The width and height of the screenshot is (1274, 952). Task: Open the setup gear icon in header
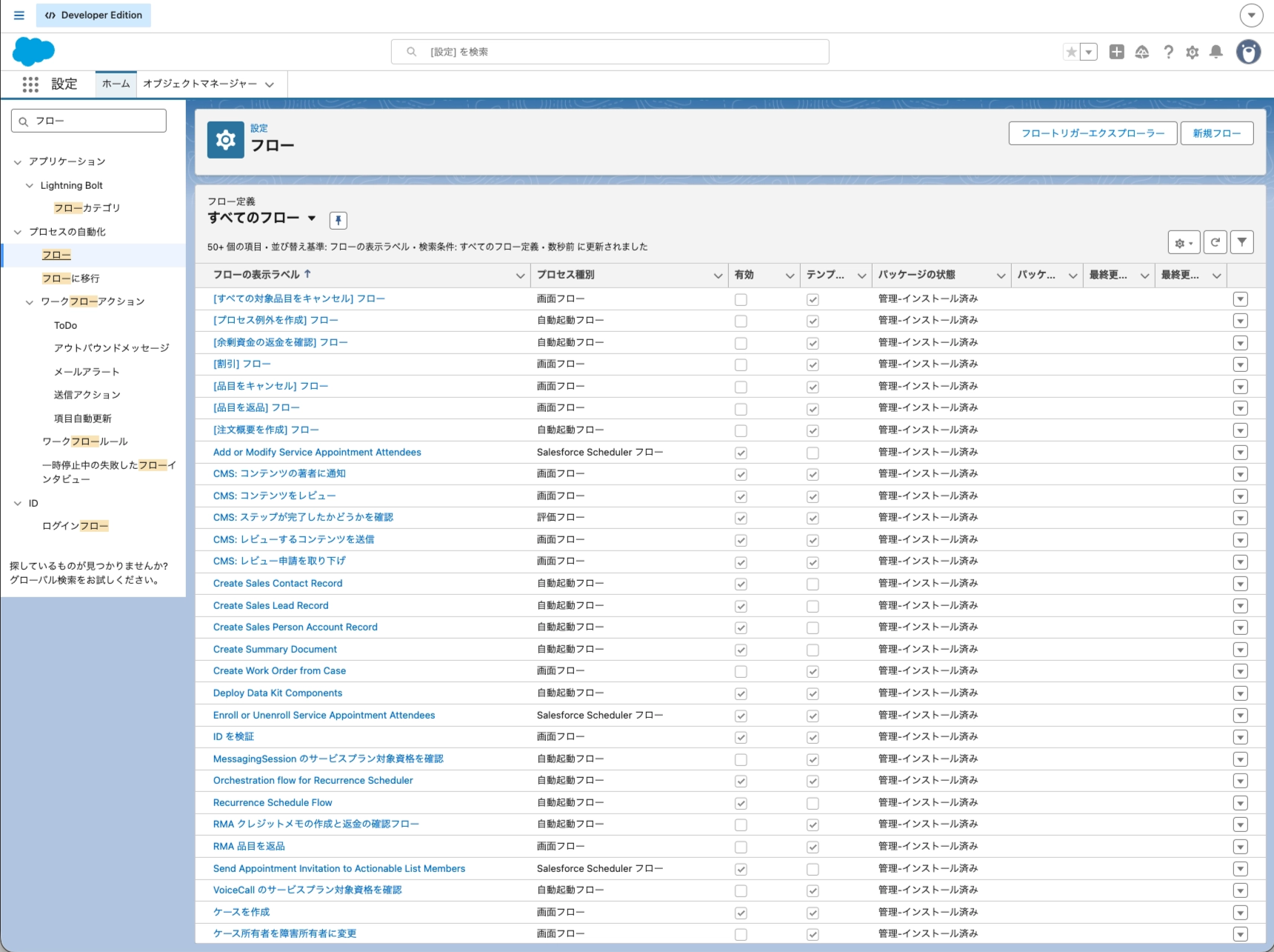(x=1192, y=53)
